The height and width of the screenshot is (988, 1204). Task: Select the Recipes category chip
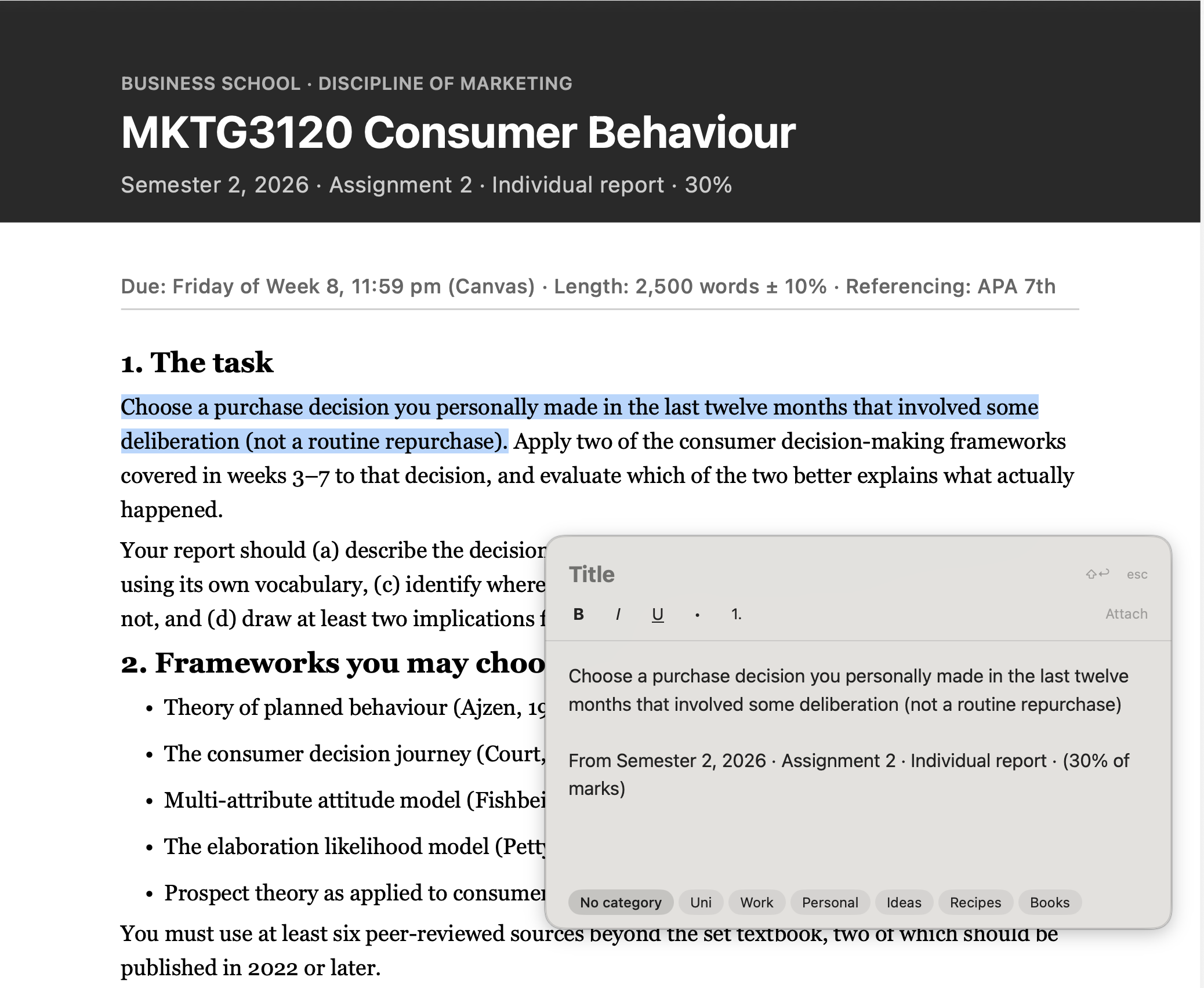[x=975, y=902]
